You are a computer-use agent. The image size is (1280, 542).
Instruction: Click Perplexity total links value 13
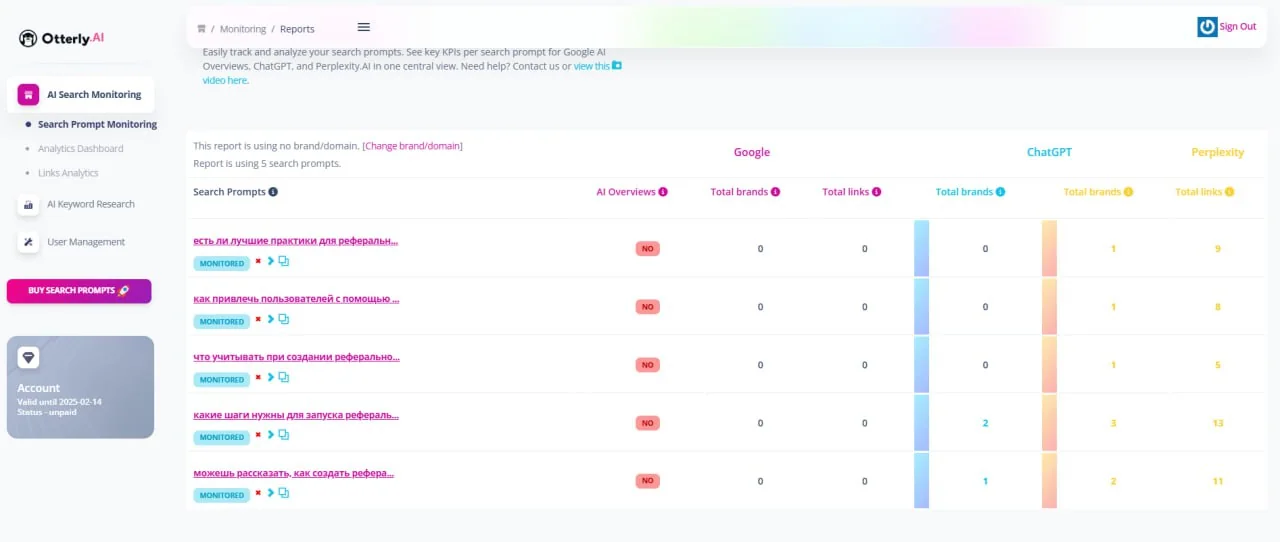point(1218,423)
